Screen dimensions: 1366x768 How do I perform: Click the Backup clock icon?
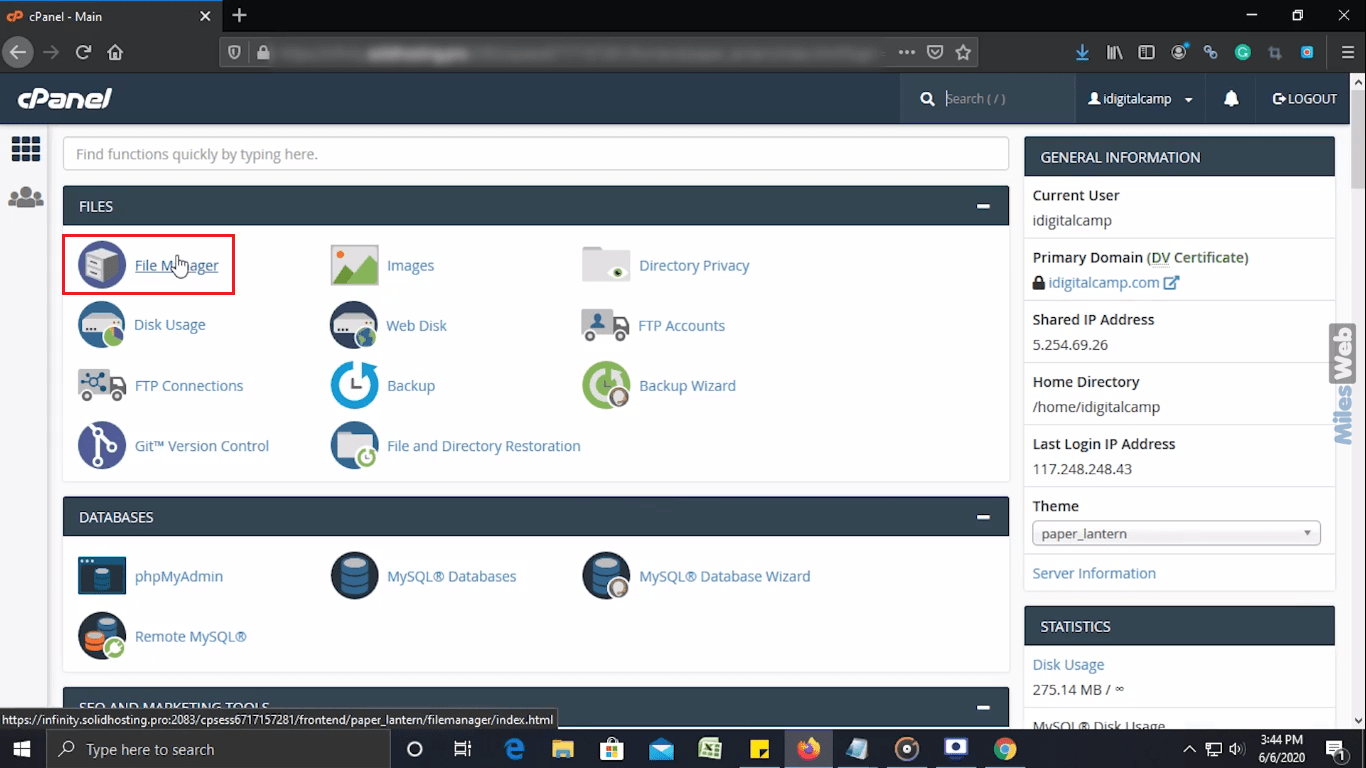coord(354,385)
